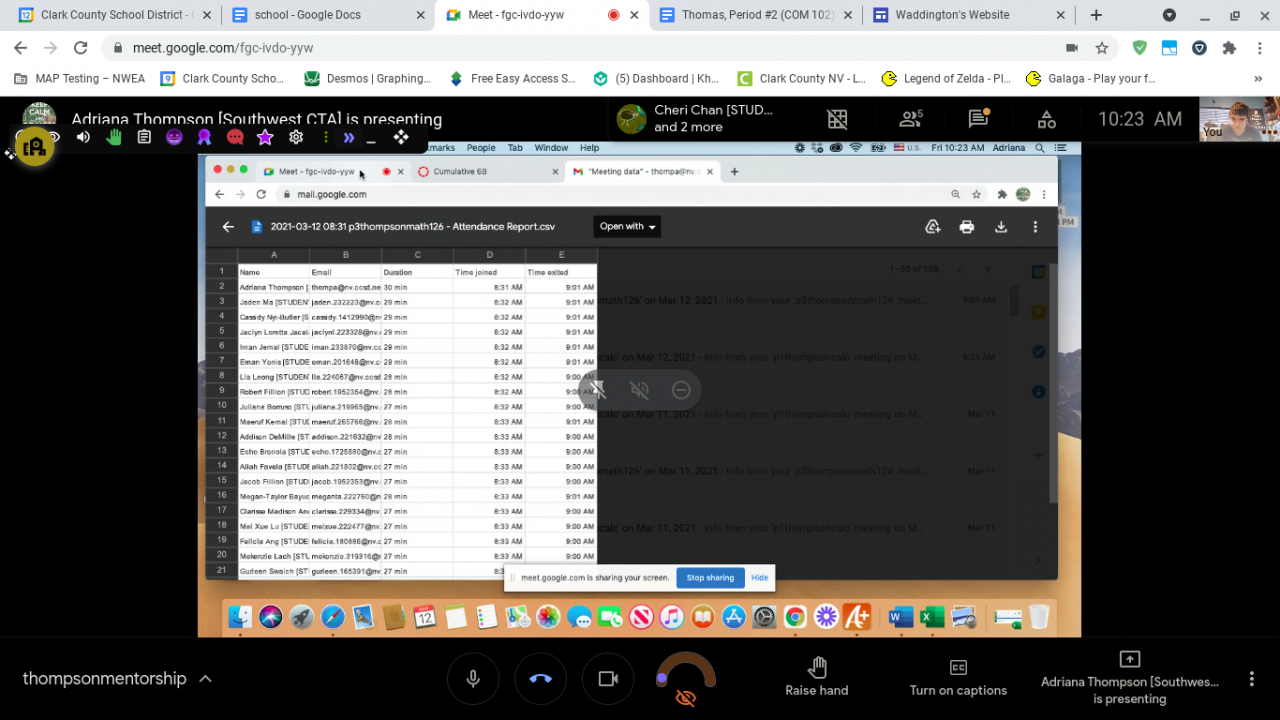Bookmark this page with the star
Viewport: 1280px width, 720px height.
pyautogui.click(x=1102, y=48)
